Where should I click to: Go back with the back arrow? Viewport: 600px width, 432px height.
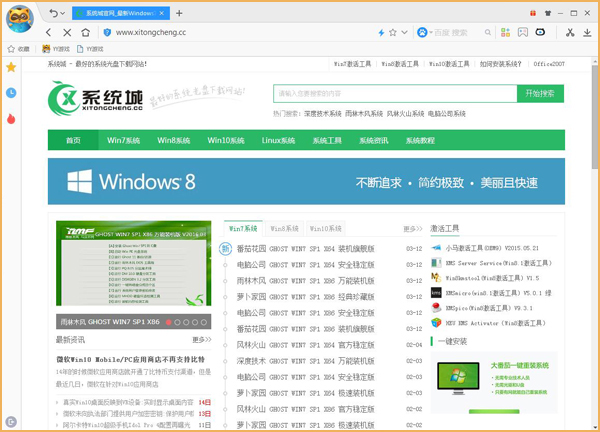[48, 33]
